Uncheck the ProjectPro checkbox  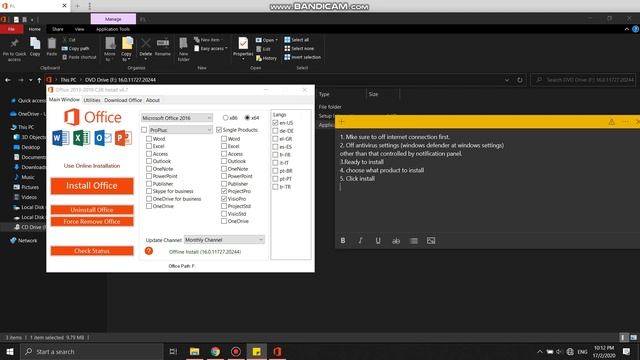[x=224, y=191]
